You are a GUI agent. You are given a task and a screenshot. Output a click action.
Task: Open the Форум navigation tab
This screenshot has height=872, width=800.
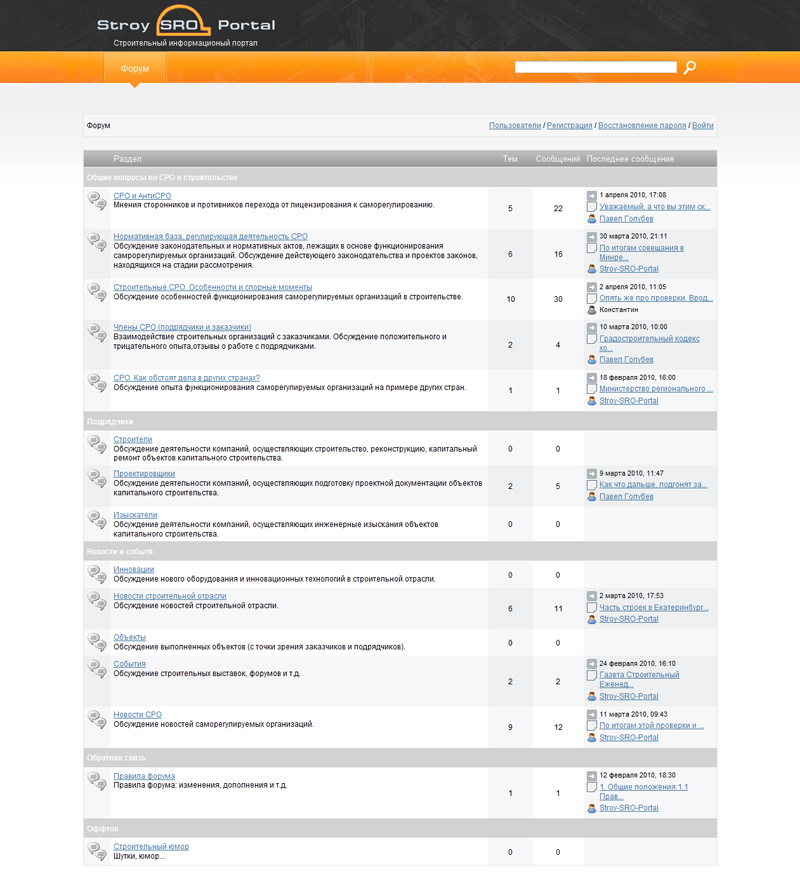pyautogui.click(x=135, y=69)
